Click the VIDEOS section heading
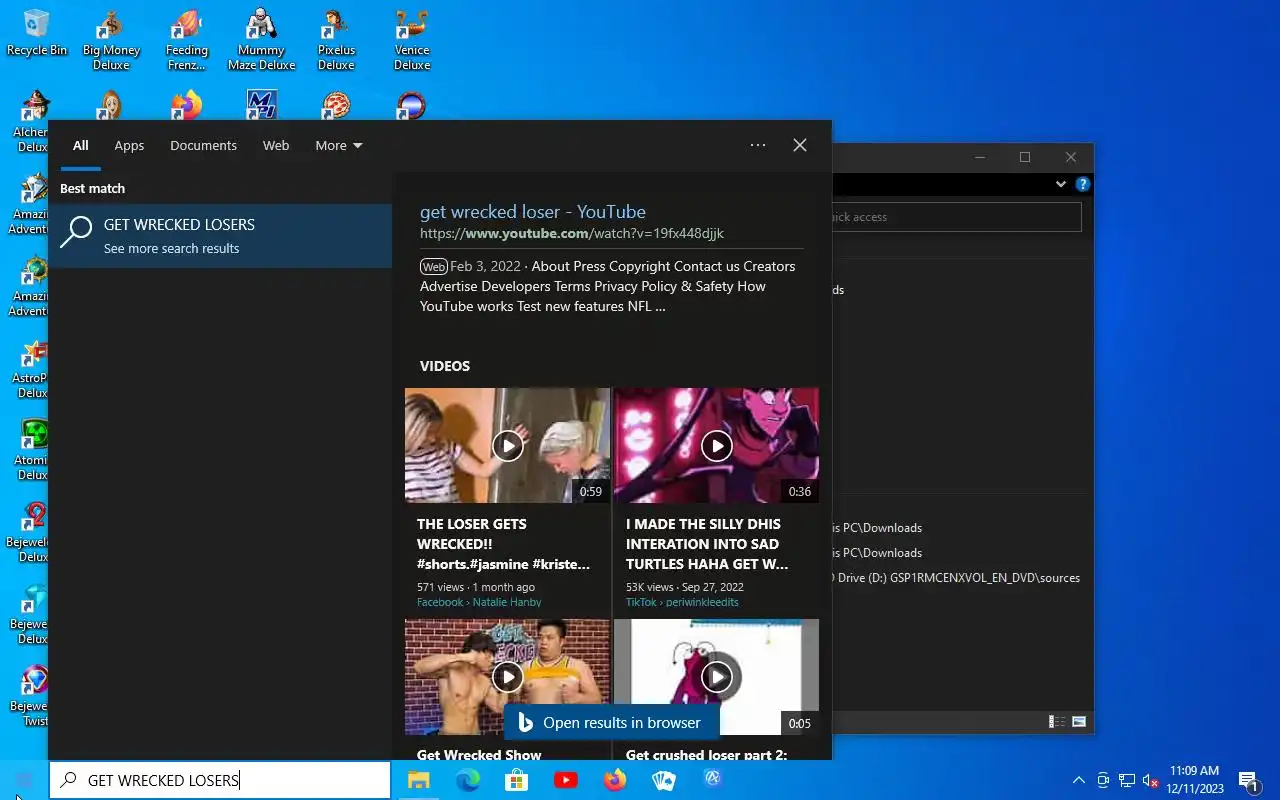 [x=445, y=366]
